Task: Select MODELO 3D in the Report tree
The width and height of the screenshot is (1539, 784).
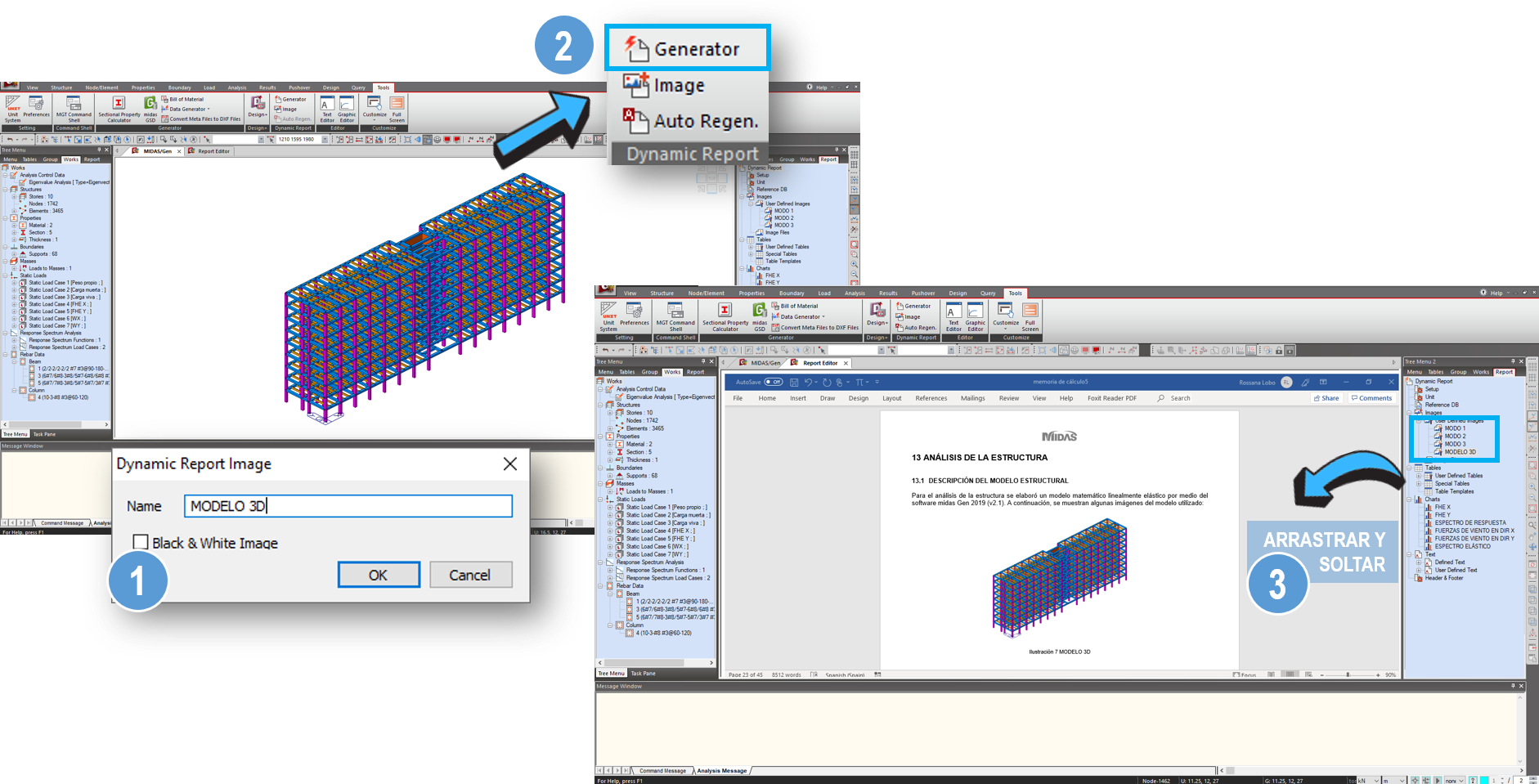Action: [x=1460, y=451]
